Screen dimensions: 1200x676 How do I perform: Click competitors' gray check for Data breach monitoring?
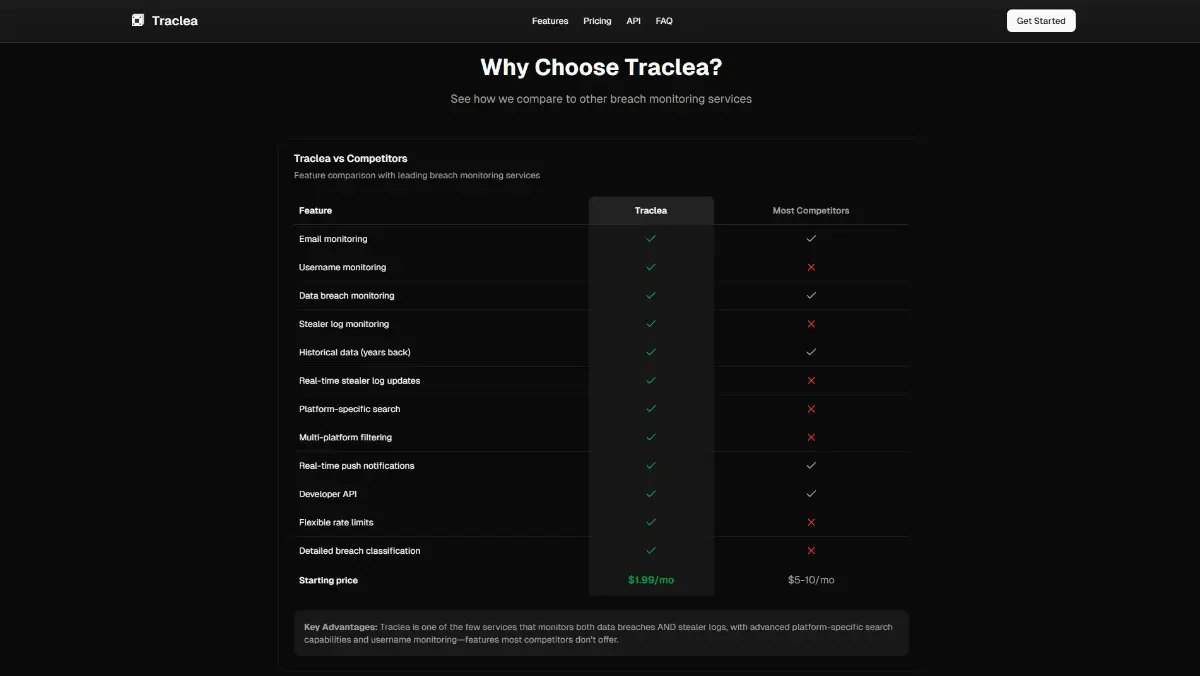click(x=811, y=296)
